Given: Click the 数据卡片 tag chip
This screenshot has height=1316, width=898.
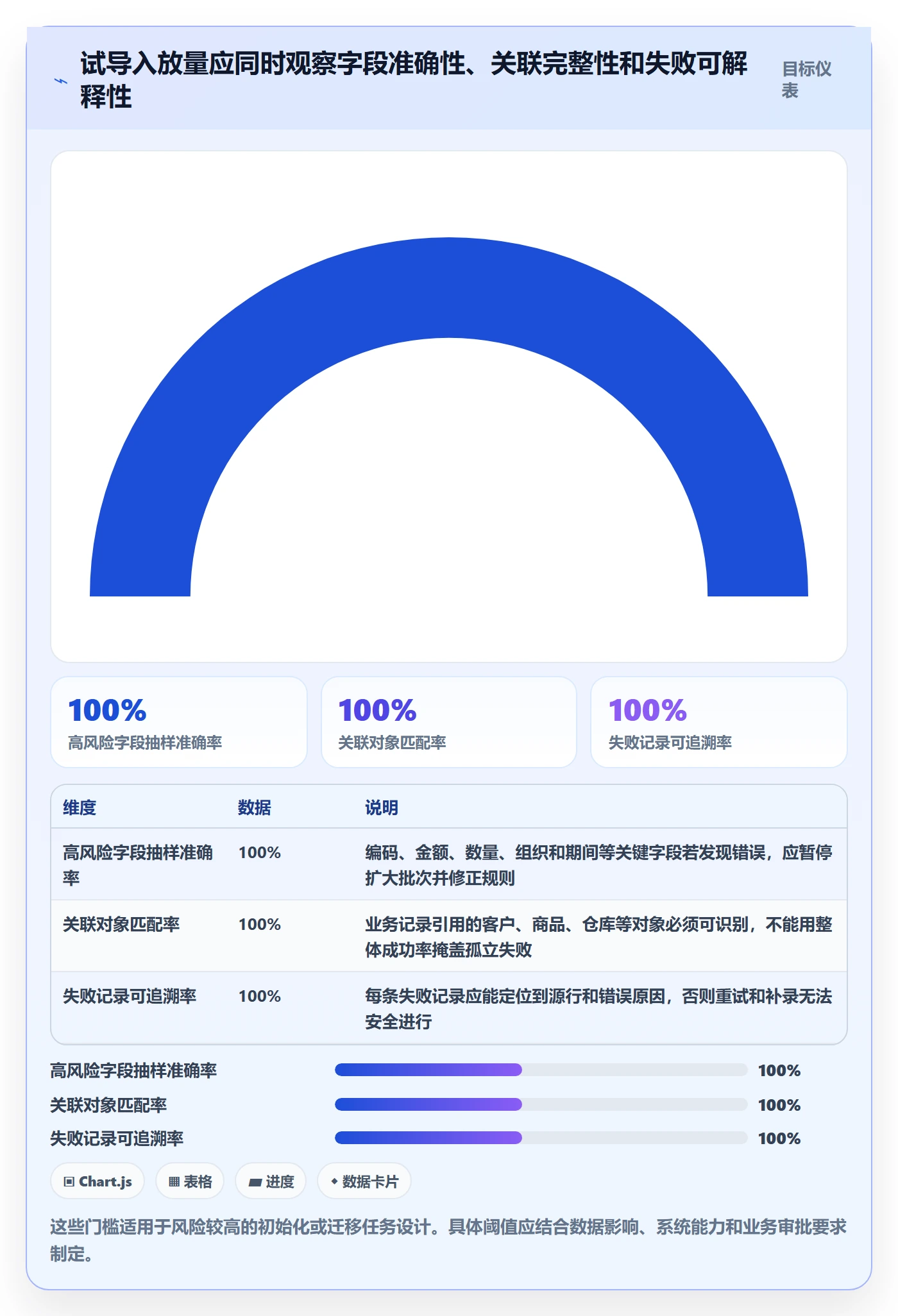Looking at the screenshot, I should (x=364, y=1181).
